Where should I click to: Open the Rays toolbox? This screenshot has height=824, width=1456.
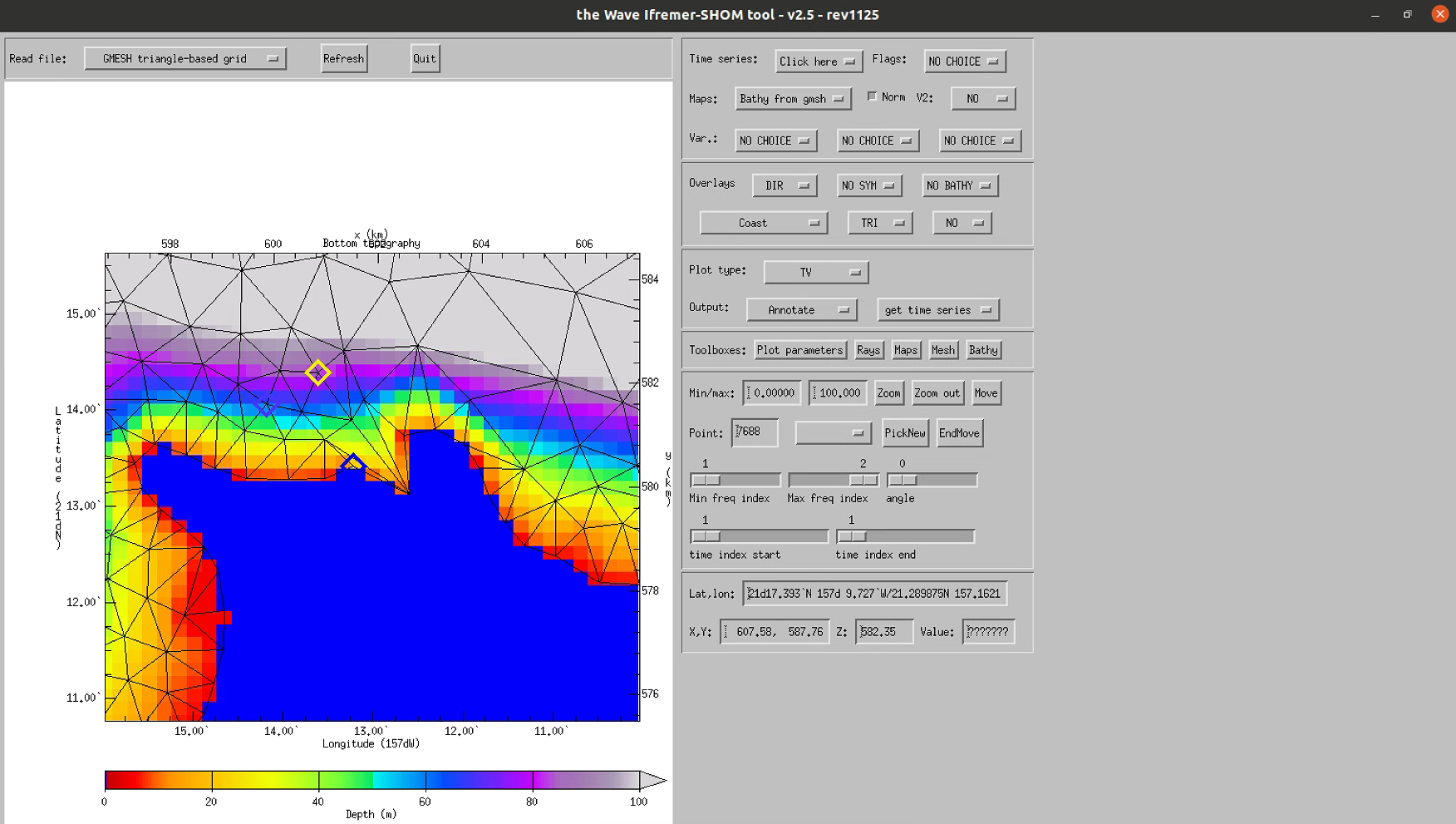[x=868, y=350]
